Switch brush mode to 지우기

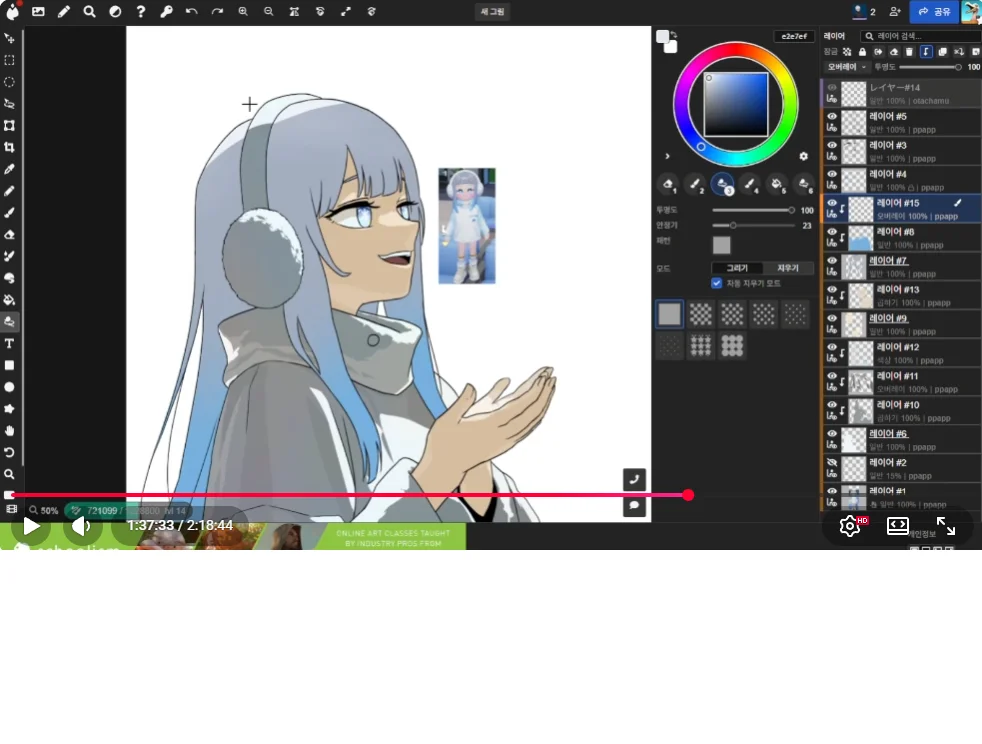click(788, 268)
